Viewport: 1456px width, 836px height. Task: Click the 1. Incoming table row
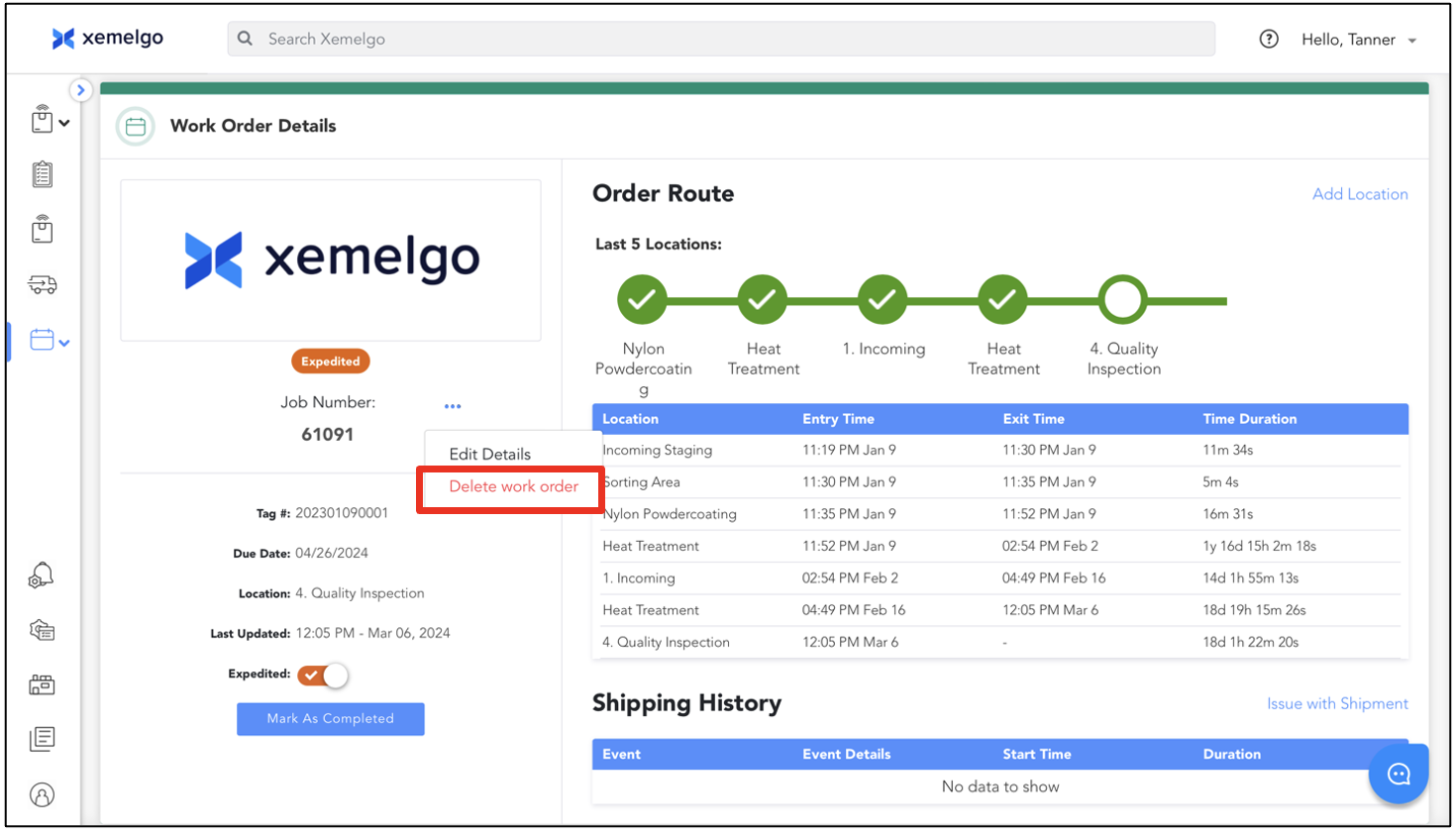click(x=1000, y=578)
